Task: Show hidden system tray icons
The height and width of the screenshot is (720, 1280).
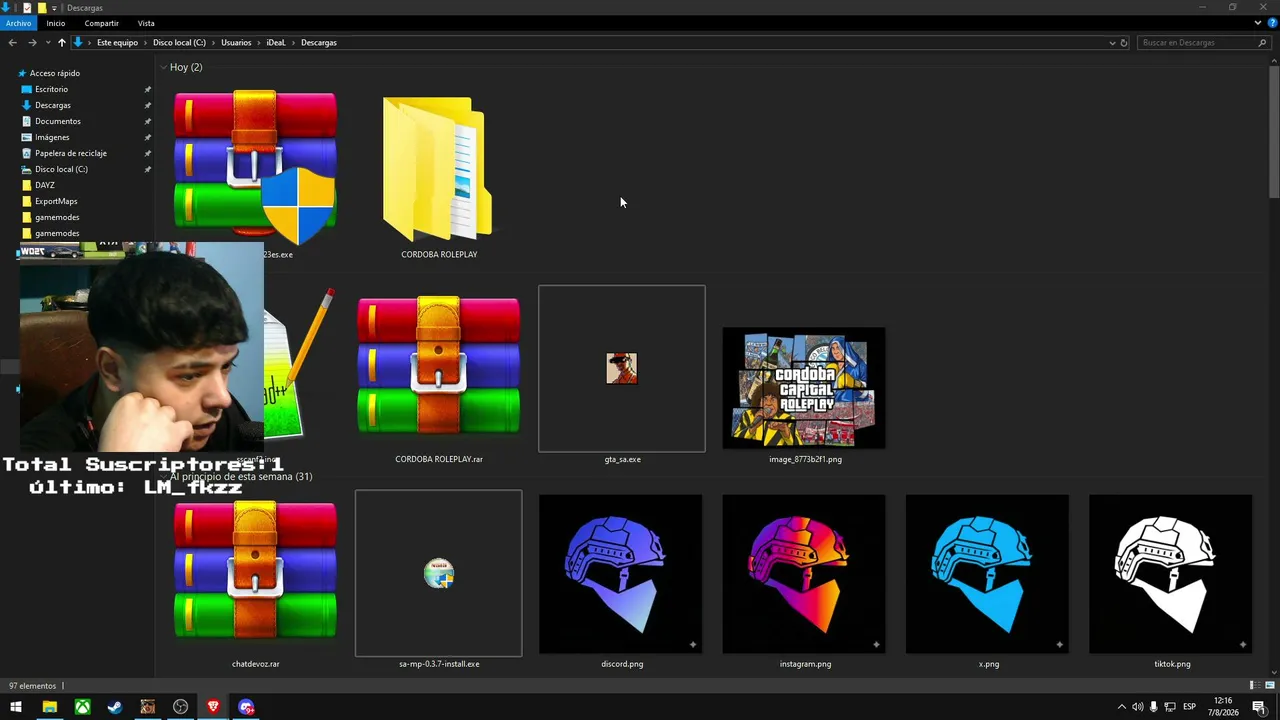Action: [x=1121, y=707]
